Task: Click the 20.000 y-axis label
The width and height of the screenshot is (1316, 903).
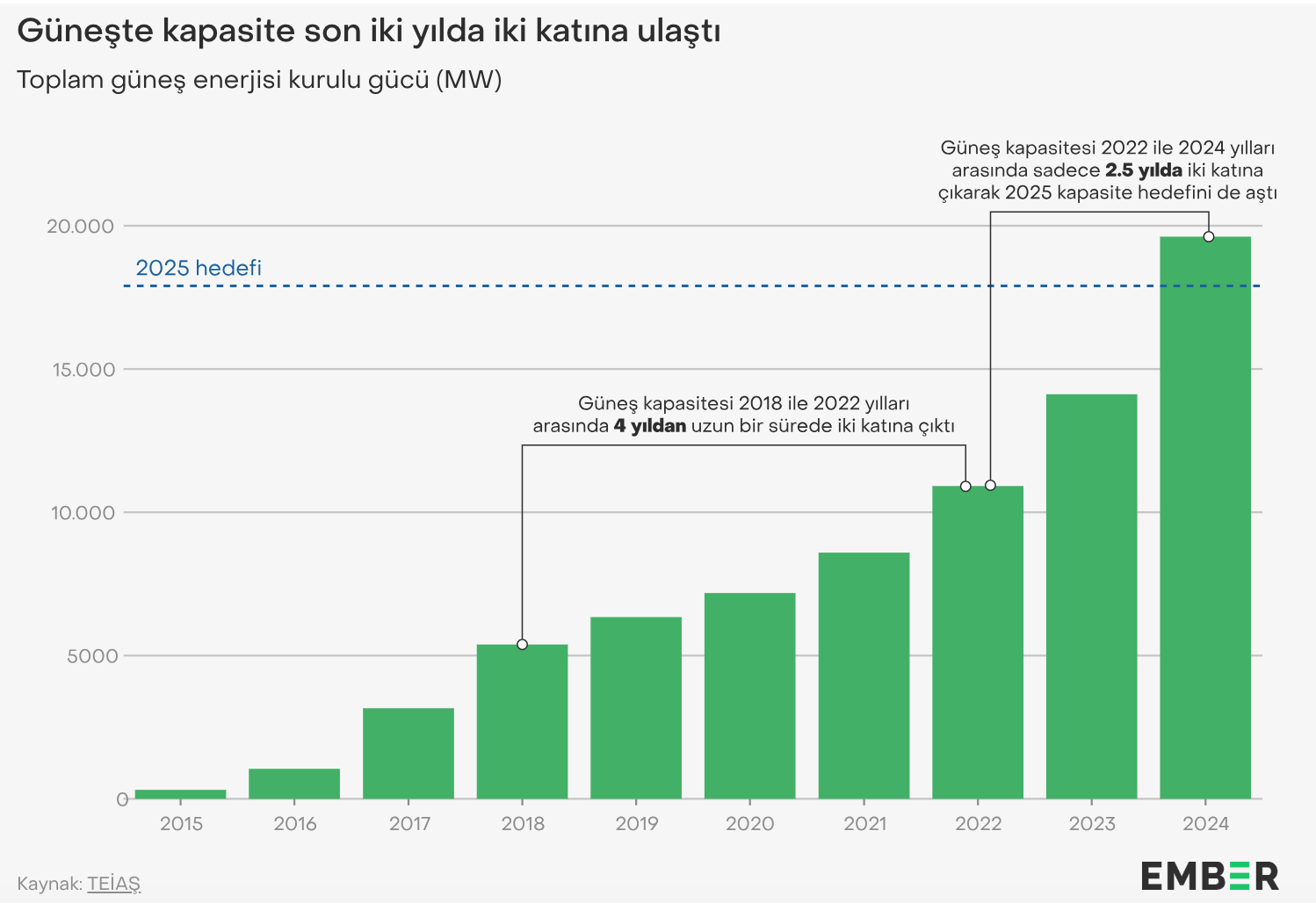Action: click(x=81, y=226)
